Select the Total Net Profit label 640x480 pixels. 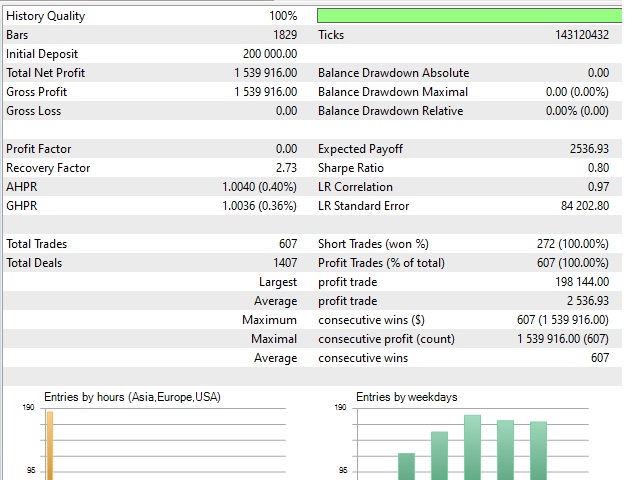coord(46,73)
